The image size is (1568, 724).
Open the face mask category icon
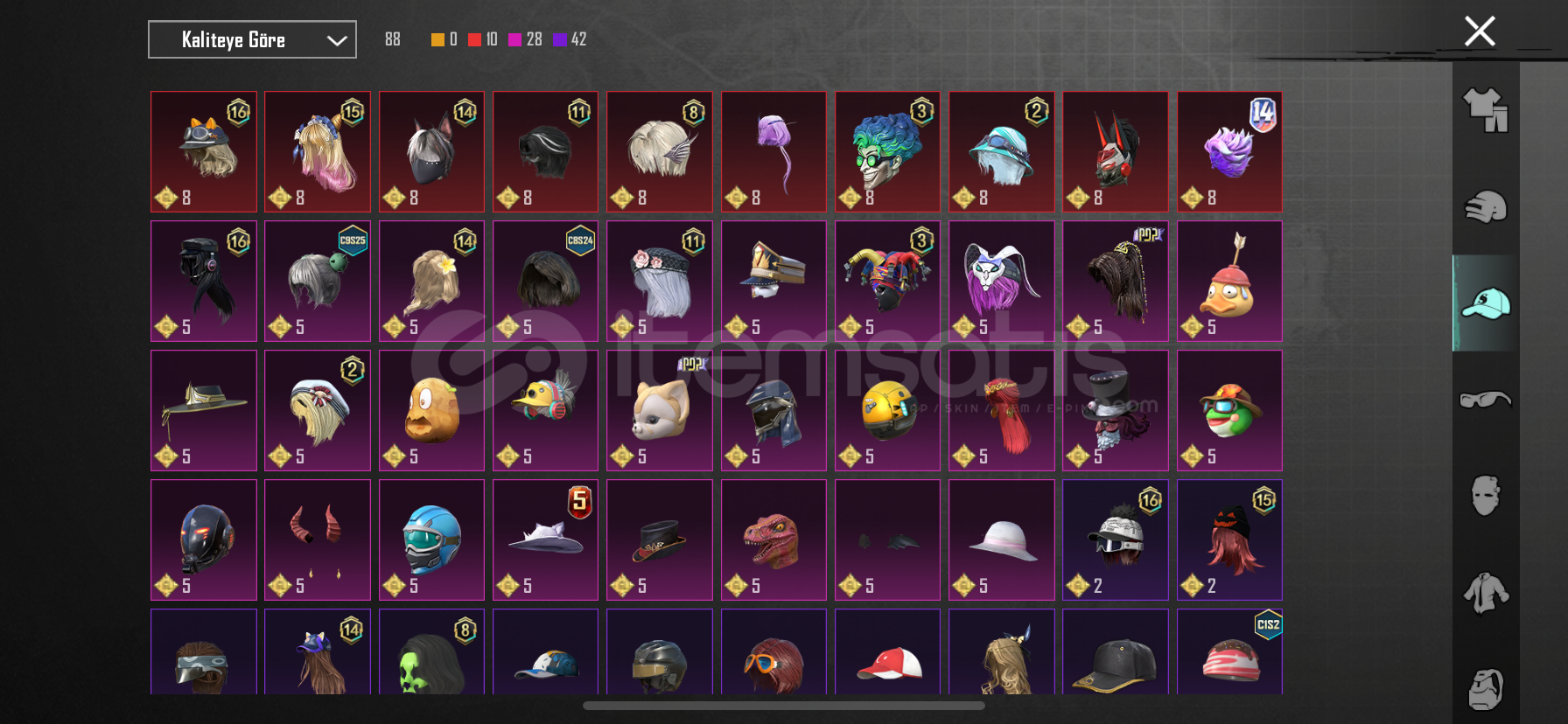click(x=1486, y=496)
